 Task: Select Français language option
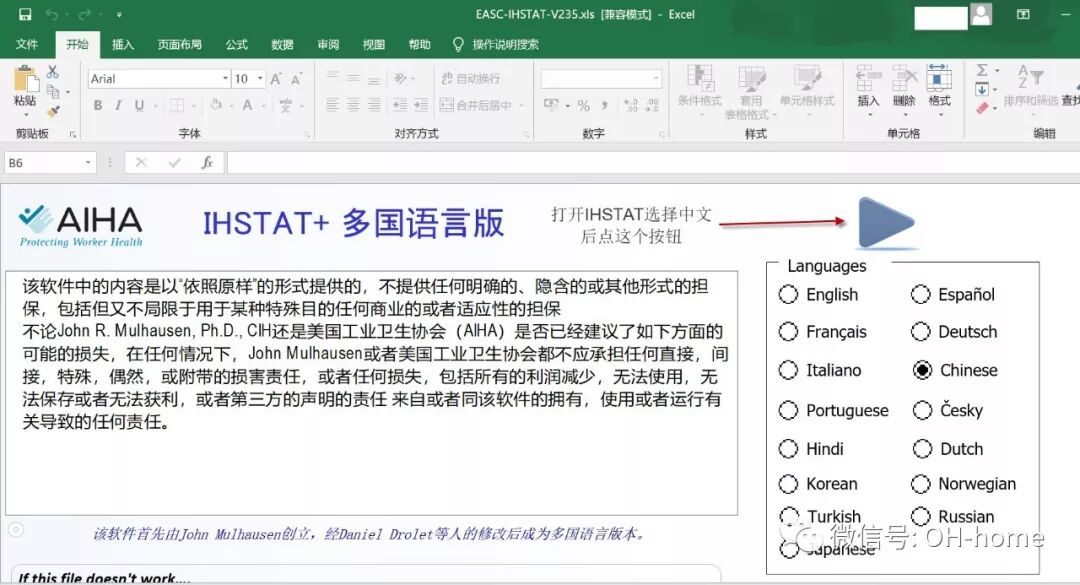(822, 332)
